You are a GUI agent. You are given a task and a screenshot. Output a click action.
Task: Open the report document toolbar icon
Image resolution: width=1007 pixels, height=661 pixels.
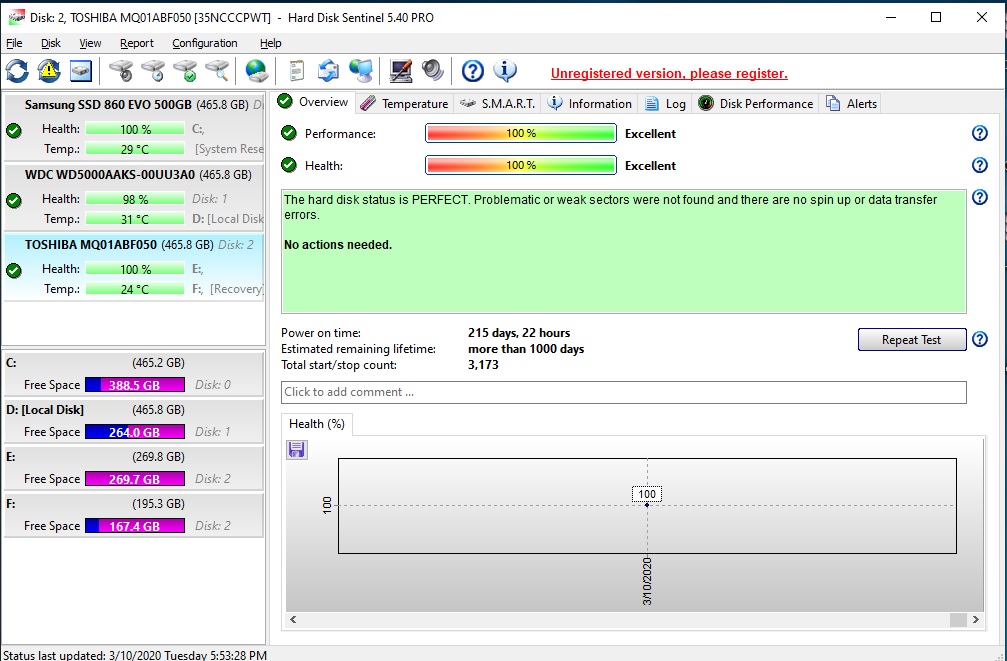[x=296, y=71]
